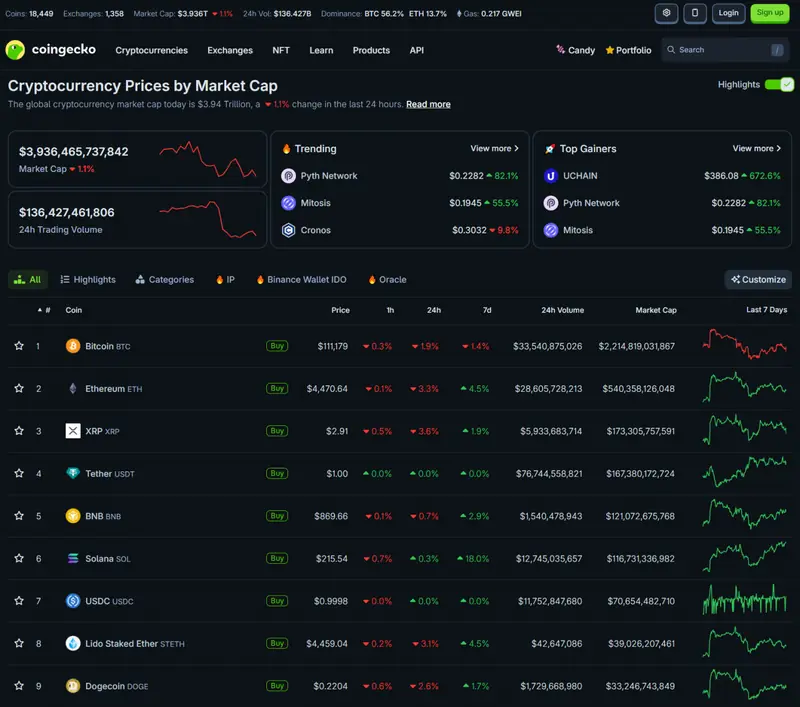Image resolution: width=800 pixels, height=707 pixels.
Task: Click the Login button
Action: (x=728, y=13)
